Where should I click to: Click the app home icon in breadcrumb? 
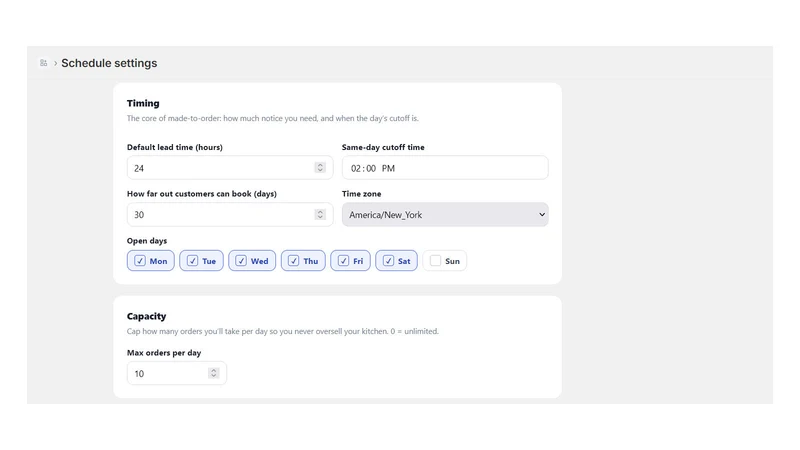[x=43, y=63]
